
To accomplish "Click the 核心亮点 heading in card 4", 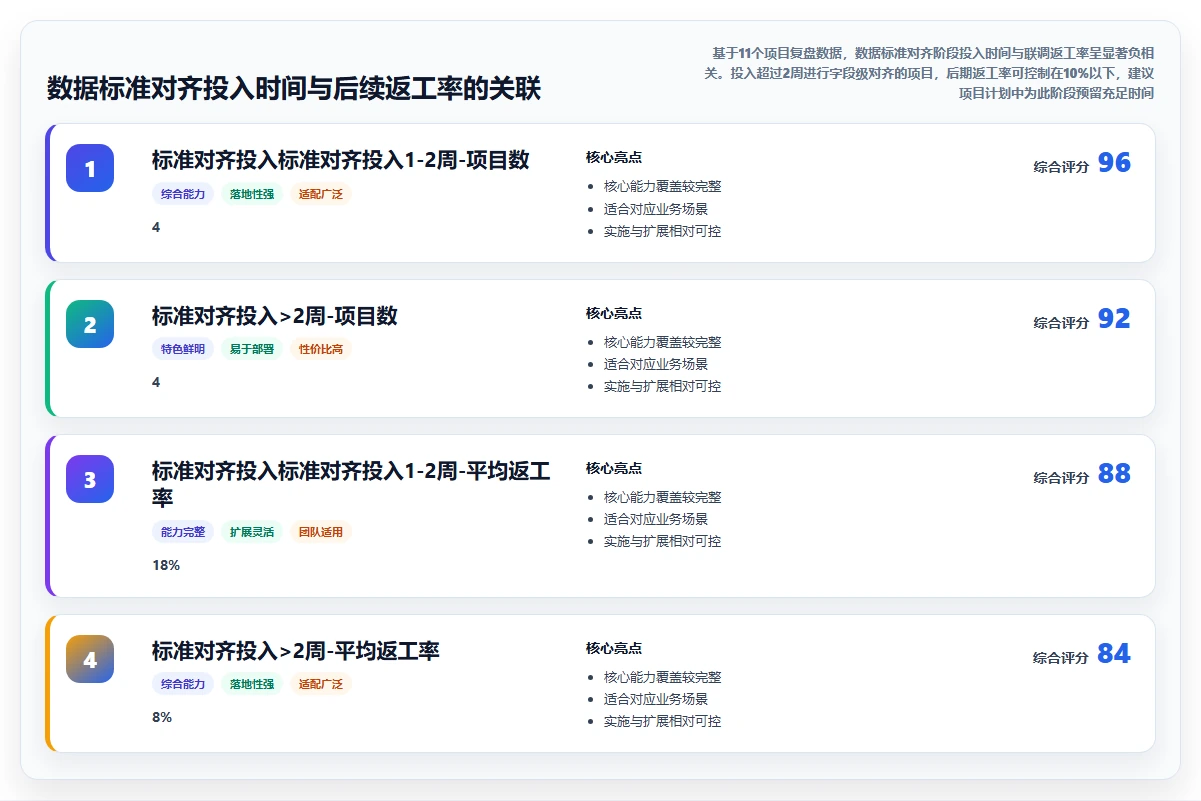I will point(614,648).
